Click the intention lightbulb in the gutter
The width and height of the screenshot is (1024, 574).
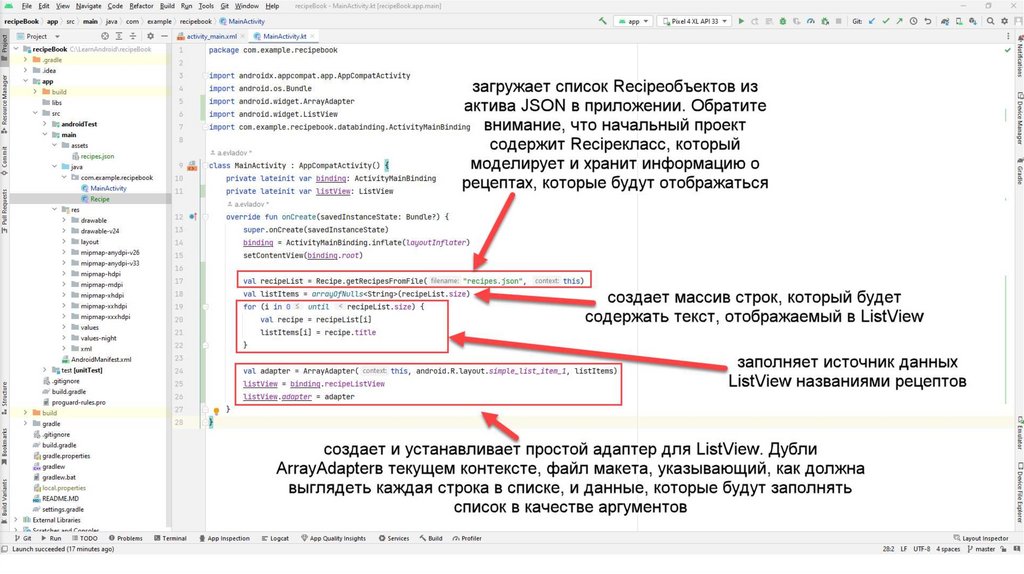(216, 411)
